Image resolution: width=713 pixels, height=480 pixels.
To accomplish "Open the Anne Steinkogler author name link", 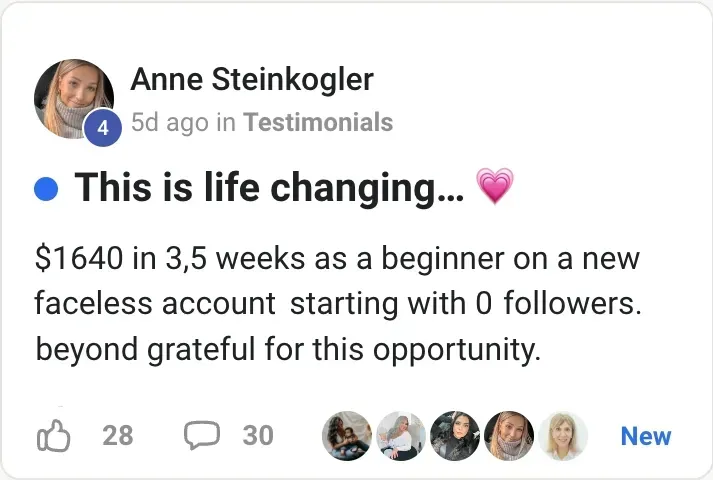I will pyautogui.click(x=252, y=80).
